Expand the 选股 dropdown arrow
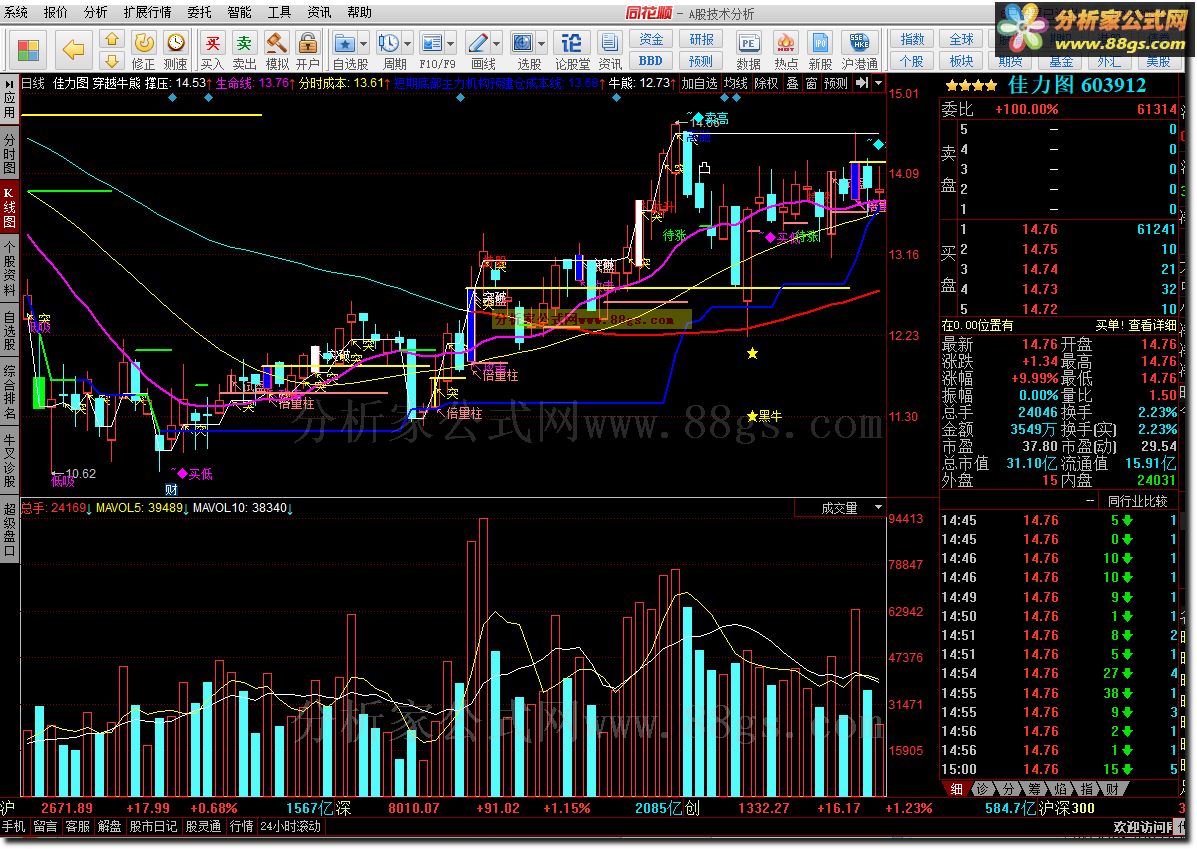Viewport: 1197px width, 849px height. pyautogui.click(x=542, y=43)
